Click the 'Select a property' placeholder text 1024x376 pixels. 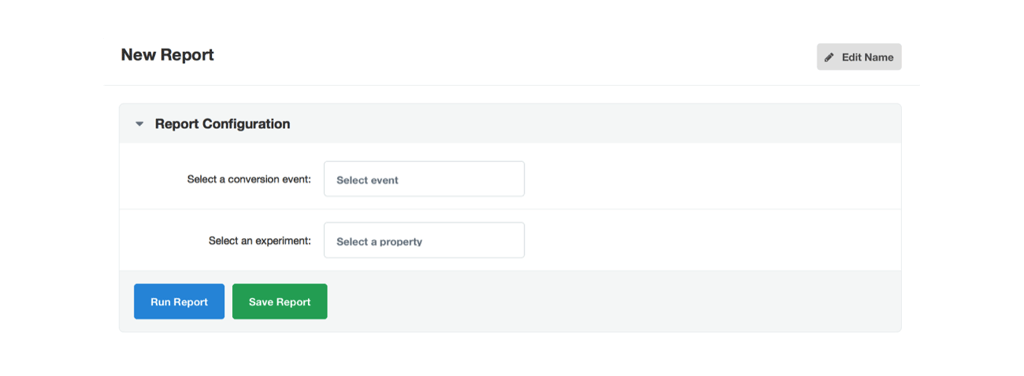coord(379,242)
